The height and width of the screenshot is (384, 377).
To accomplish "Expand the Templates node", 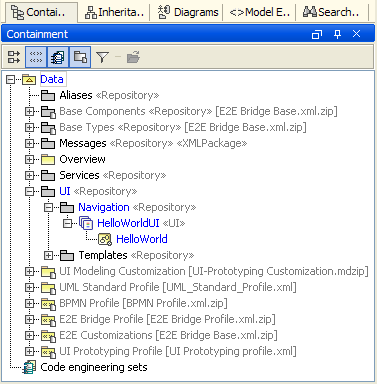I will (49, 255).
